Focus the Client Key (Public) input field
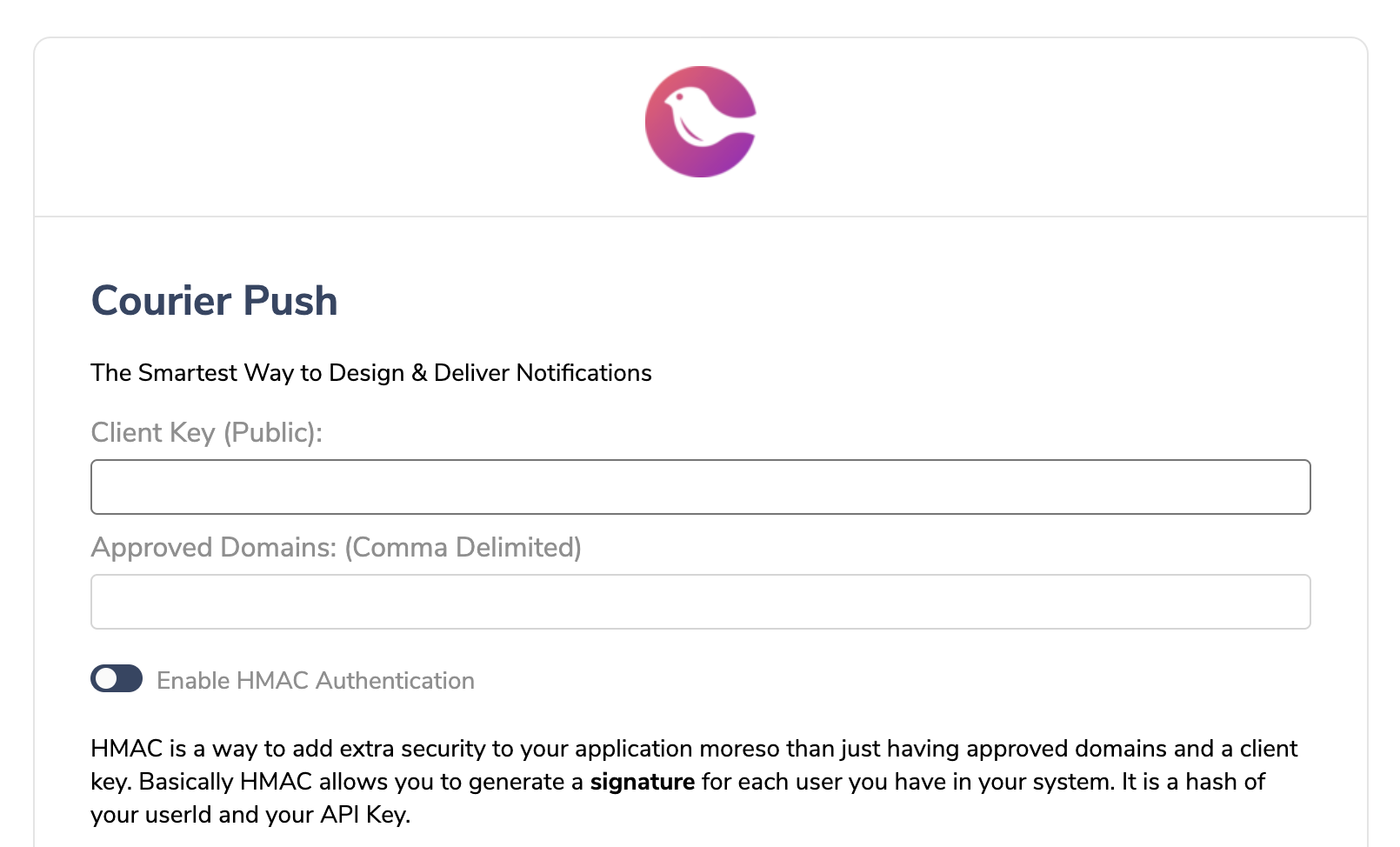The height and width of the screenshot is (847, 1400). 701,487
